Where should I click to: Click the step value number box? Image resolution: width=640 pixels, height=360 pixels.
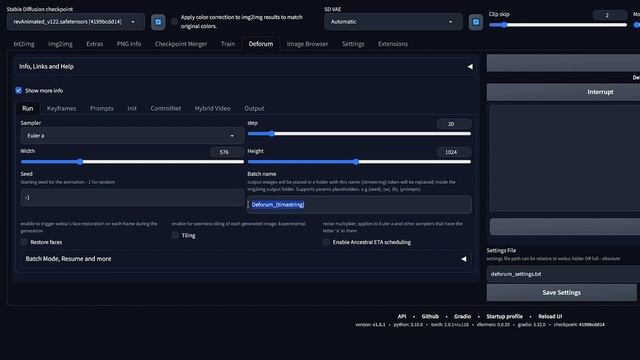[453, 124]
